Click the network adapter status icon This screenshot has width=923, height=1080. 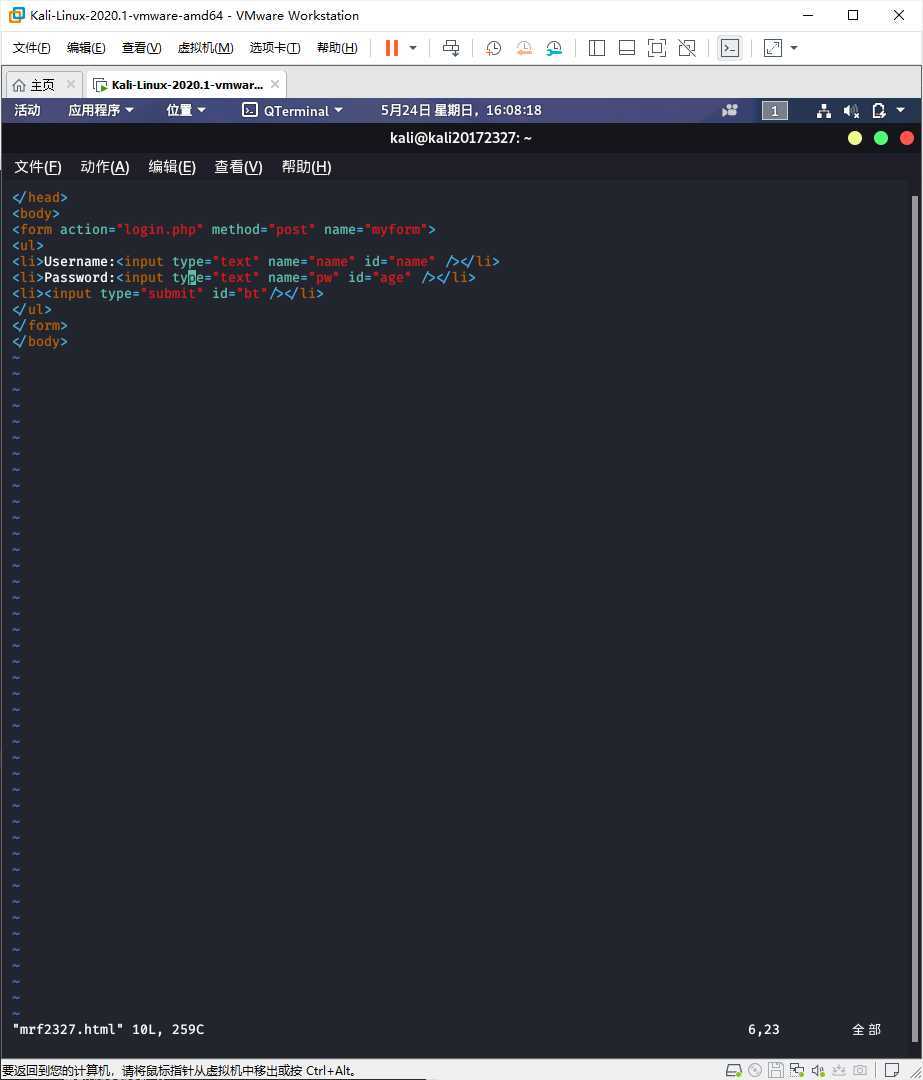797,1070
